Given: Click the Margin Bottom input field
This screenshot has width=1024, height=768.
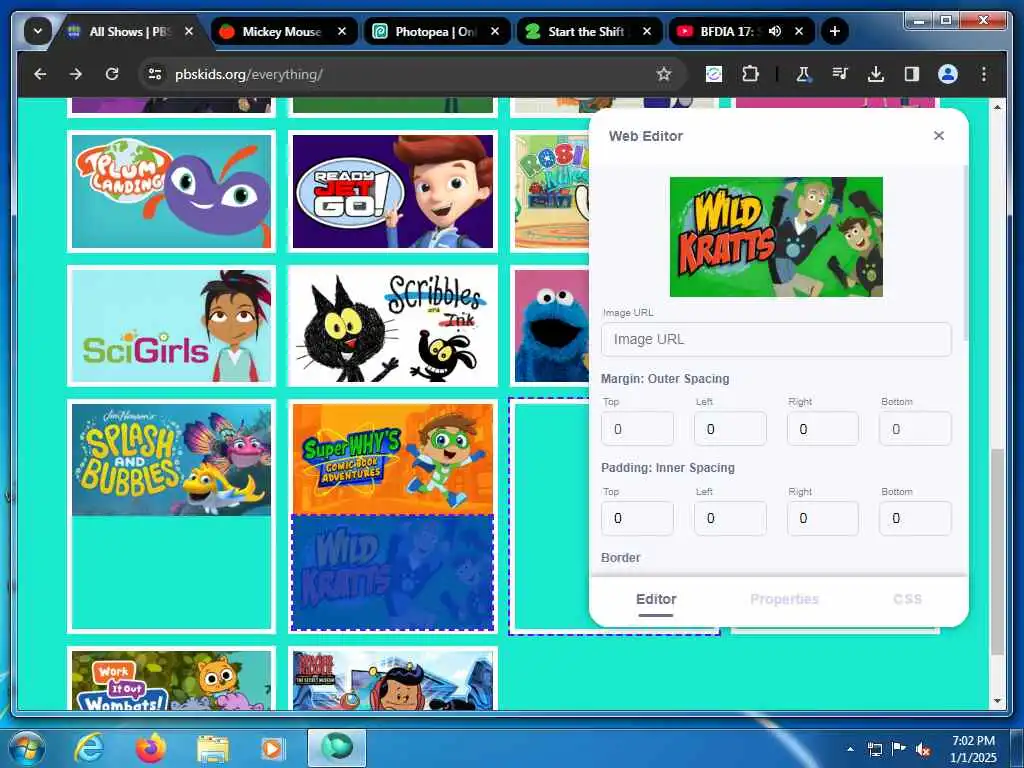Looking at the screenshot, I should click(x=915, y=429).
